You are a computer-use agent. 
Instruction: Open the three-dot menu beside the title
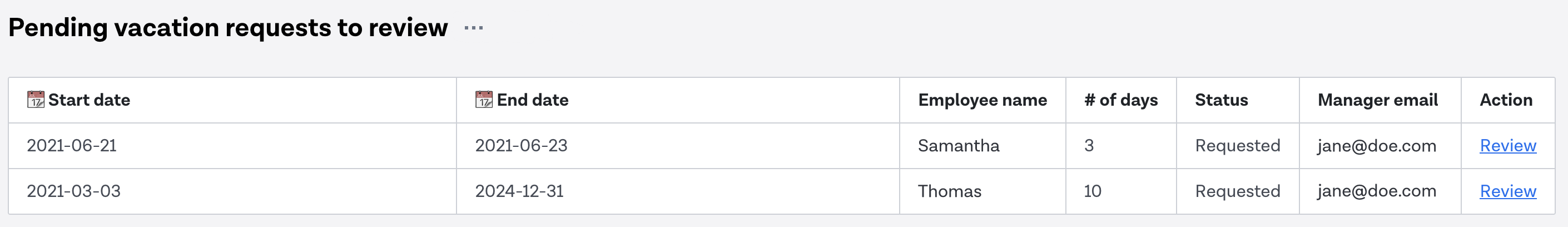click(x=473, y=28)
